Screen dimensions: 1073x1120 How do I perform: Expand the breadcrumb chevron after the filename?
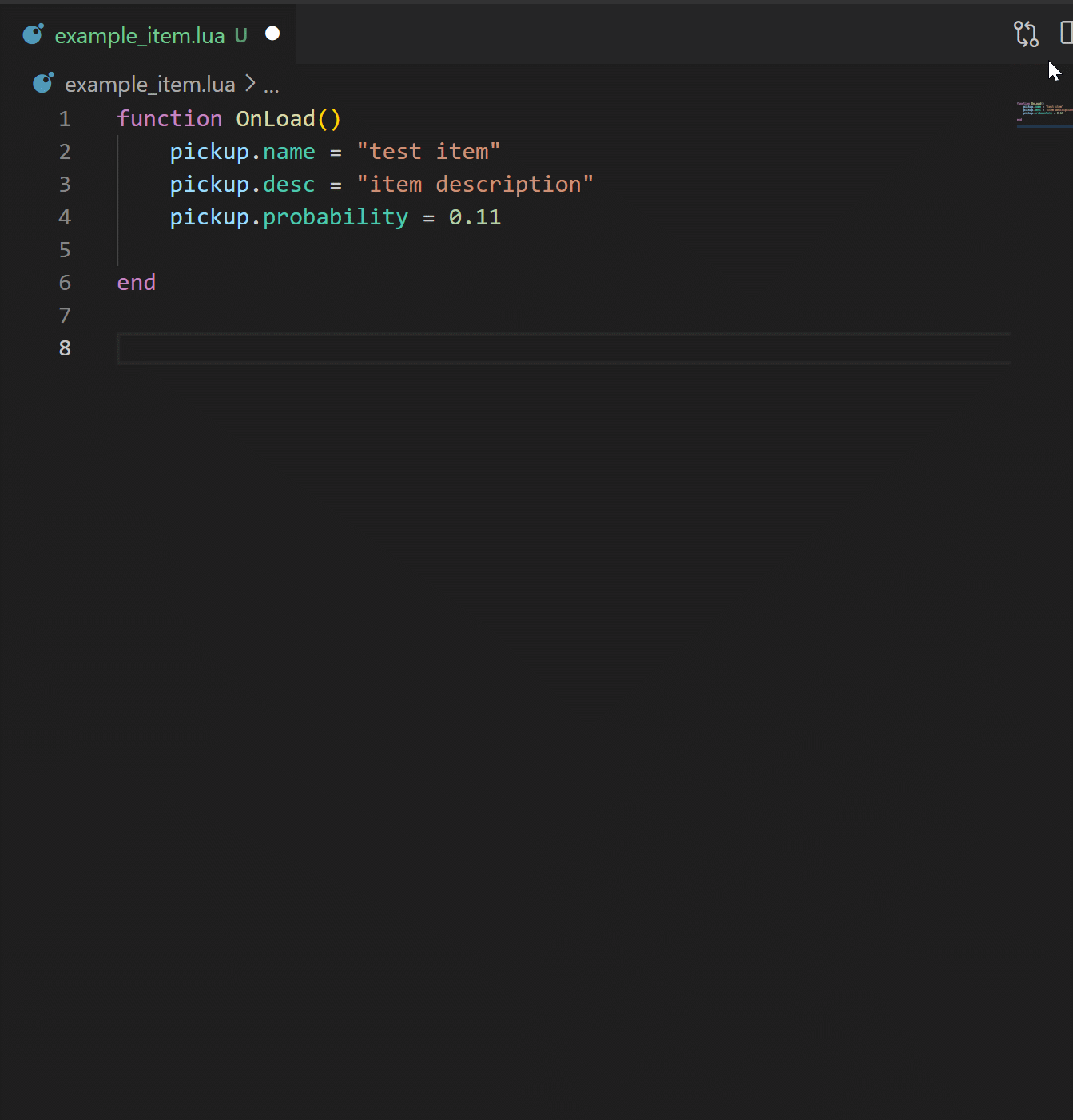(250, 84)
